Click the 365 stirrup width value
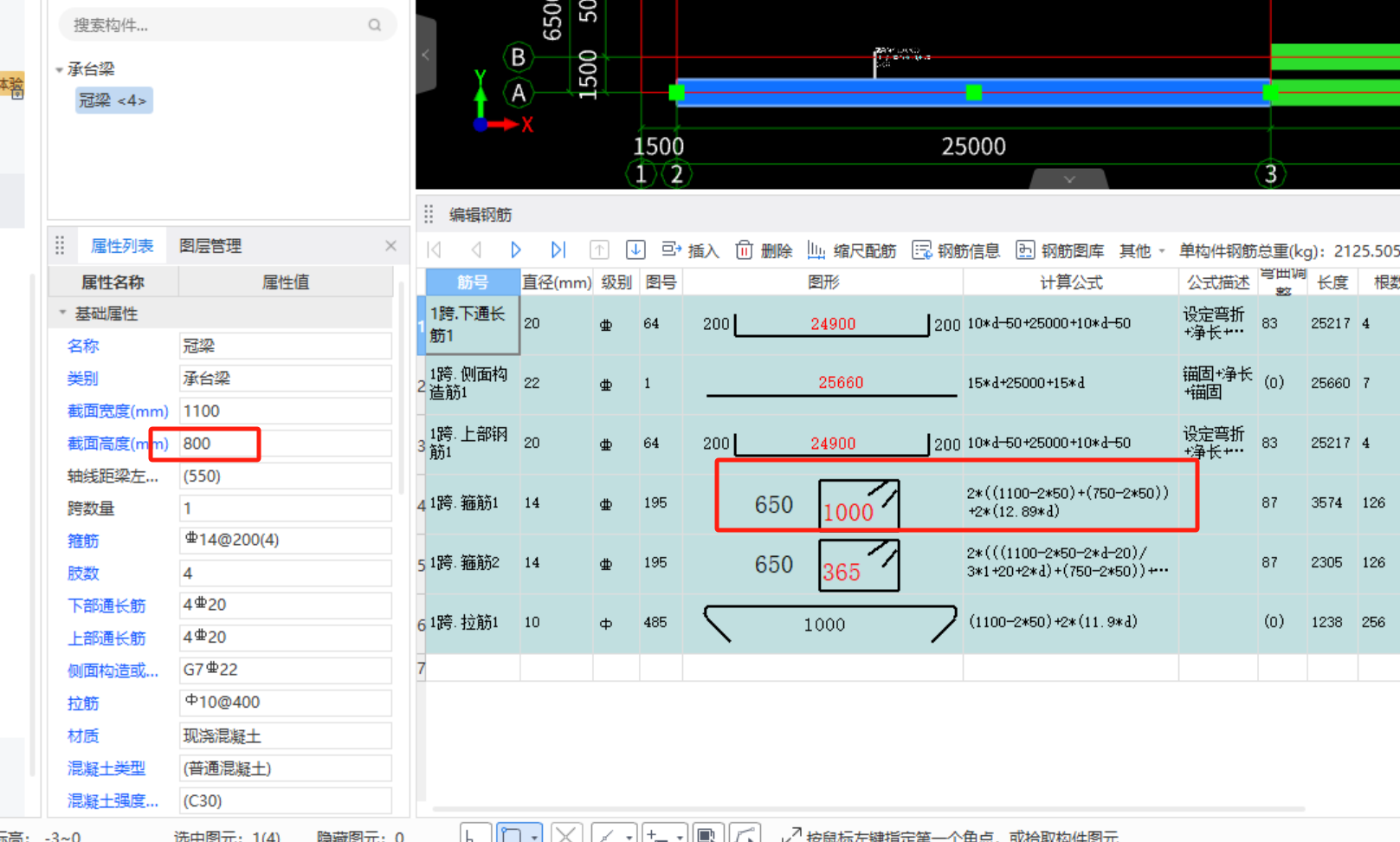Screen dimensions: 1400x842 coord(842,572)
